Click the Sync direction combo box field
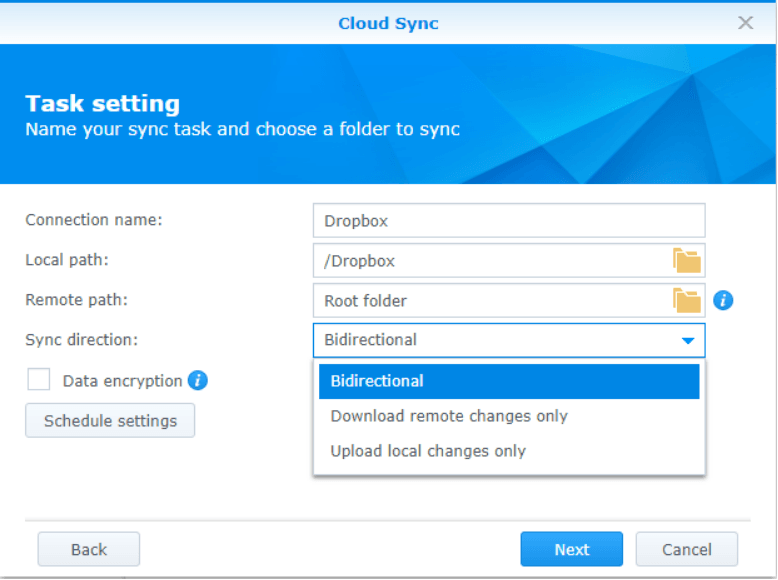The width and height of the screenshot is (778, 580). (x=495, y=341)
